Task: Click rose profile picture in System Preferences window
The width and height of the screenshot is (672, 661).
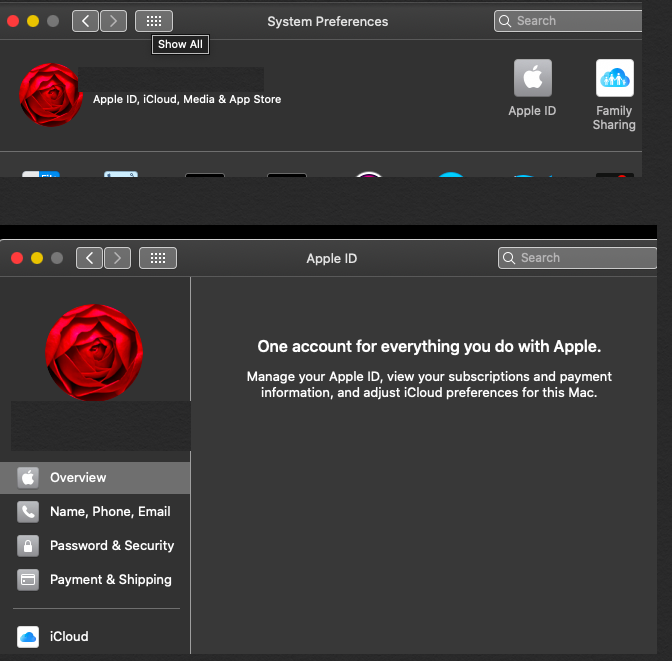Action: 51,95
